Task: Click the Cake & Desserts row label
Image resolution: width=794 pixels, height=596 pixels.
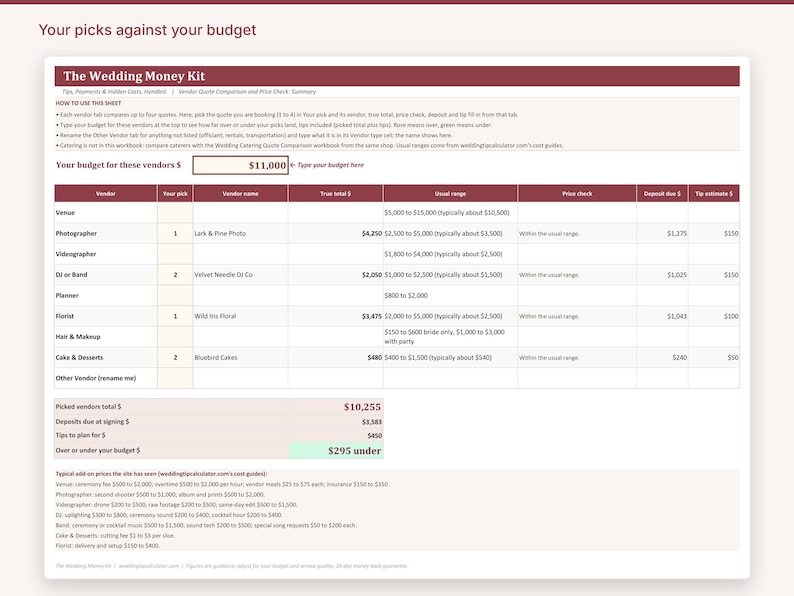Action: pos(80,357)
